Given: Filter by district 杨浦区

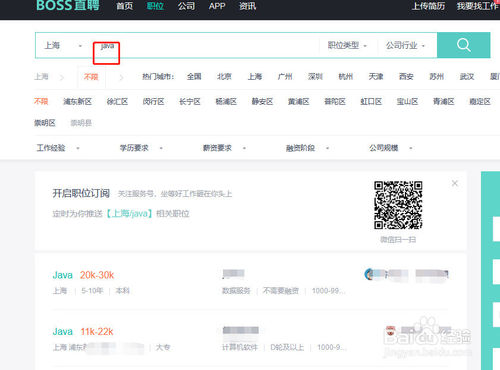Looking at the screenshot, I should pos(226,101).
